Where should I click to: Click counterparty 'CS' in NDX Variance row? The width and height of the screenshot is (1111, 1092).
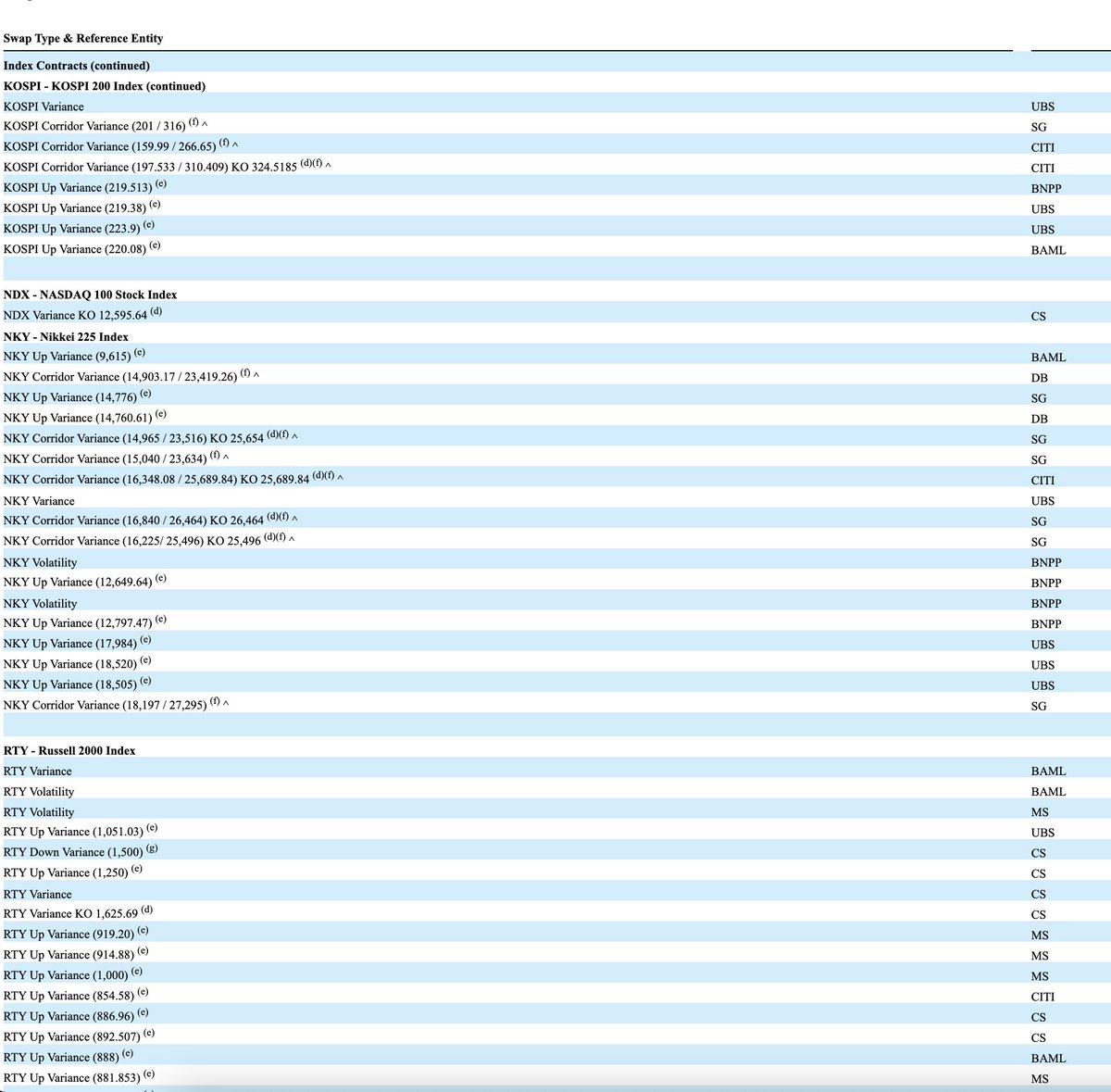[1038, 317]
